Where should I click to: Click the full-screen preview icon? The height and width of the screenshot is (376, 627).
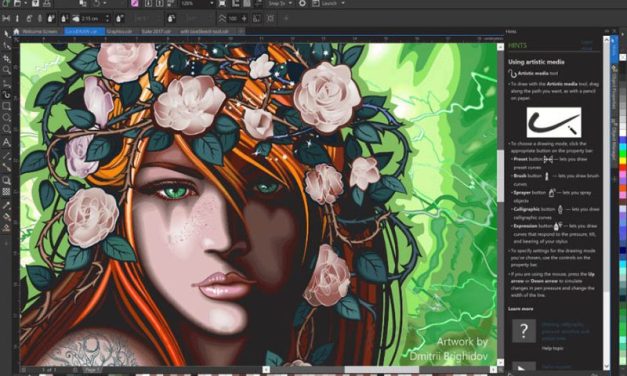coord(222,3)
